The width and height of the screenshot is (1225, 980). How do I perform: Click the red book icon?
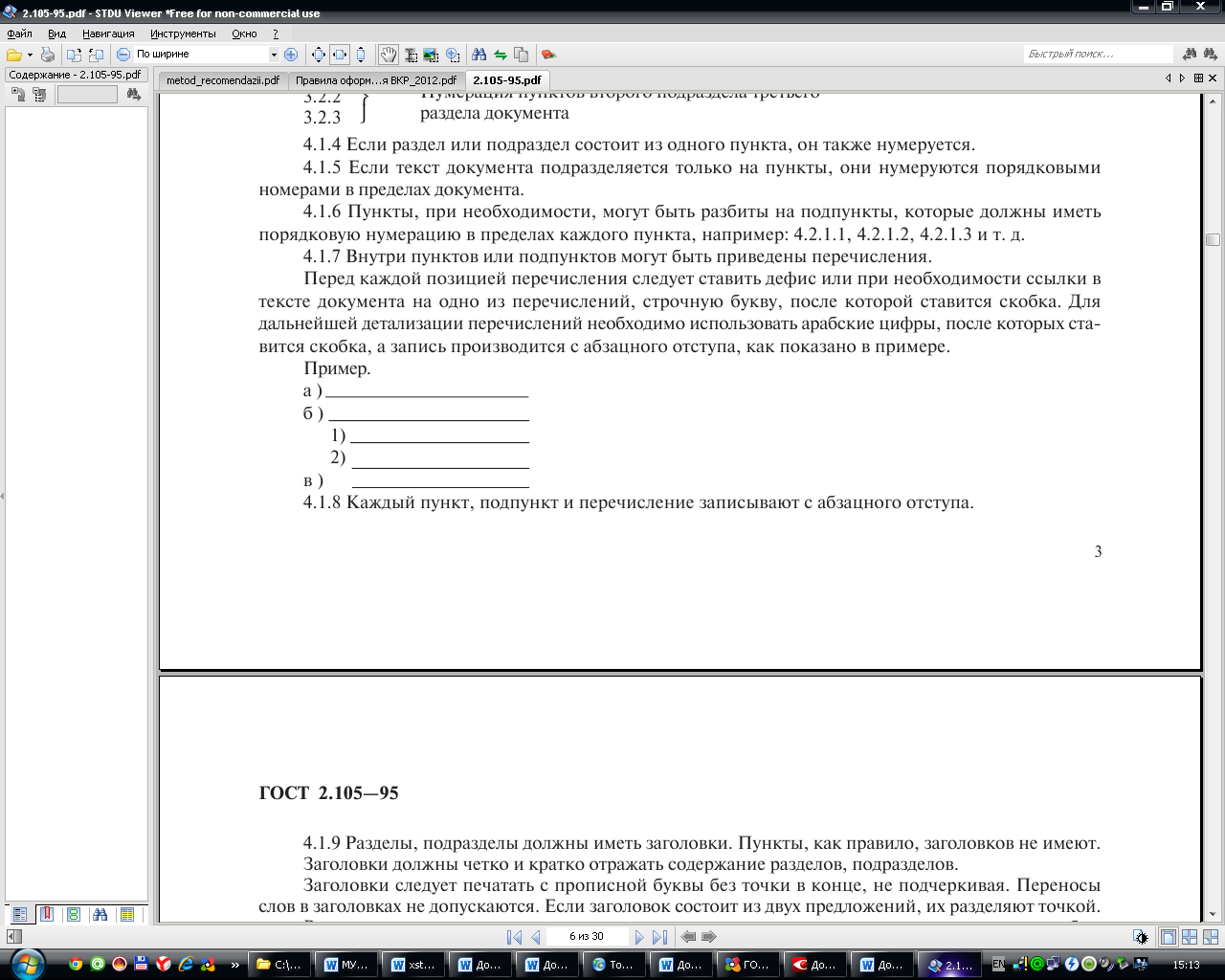547,55
